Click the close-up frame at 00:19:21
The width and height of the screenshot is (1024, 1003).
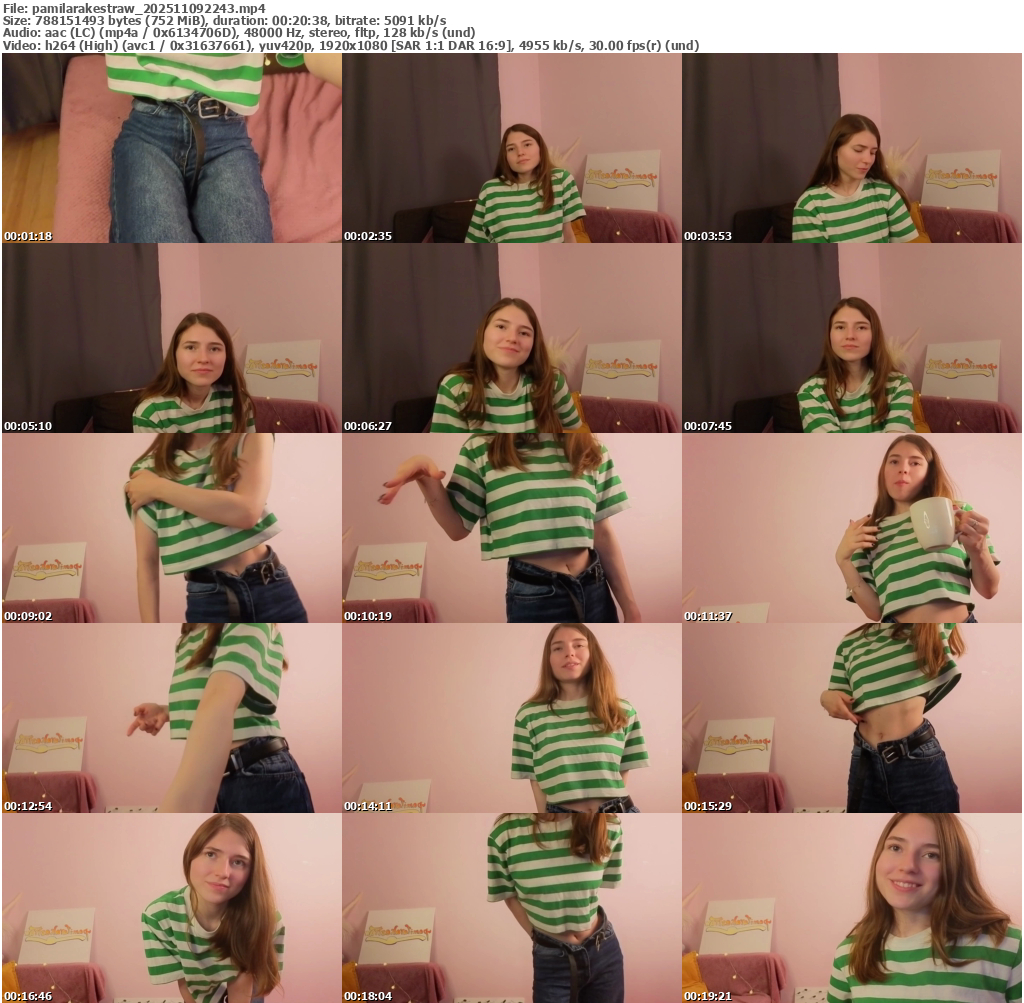[x=851, y=908]
